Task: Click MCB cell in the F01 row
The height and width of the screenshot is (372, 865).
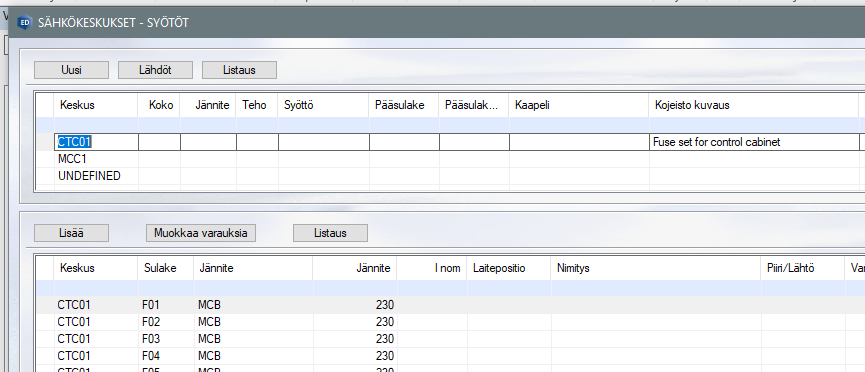Action: (x=253, y=305)
